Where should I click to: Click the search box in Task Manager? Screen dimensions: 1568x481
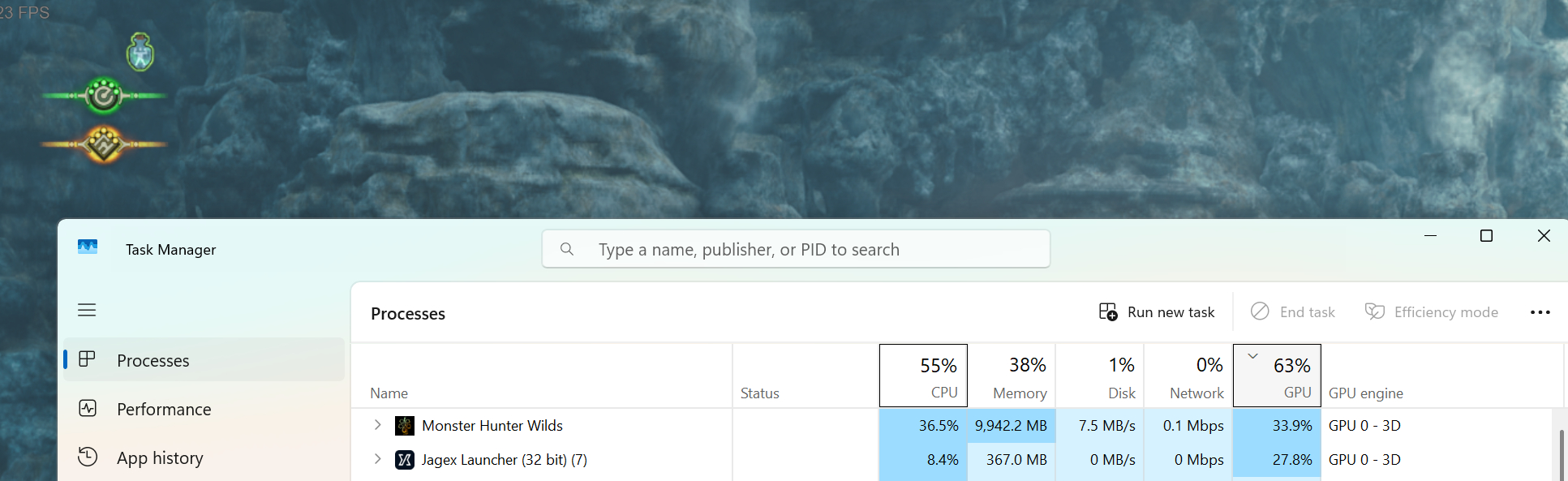pyautogui.click(x=811, y=249)
